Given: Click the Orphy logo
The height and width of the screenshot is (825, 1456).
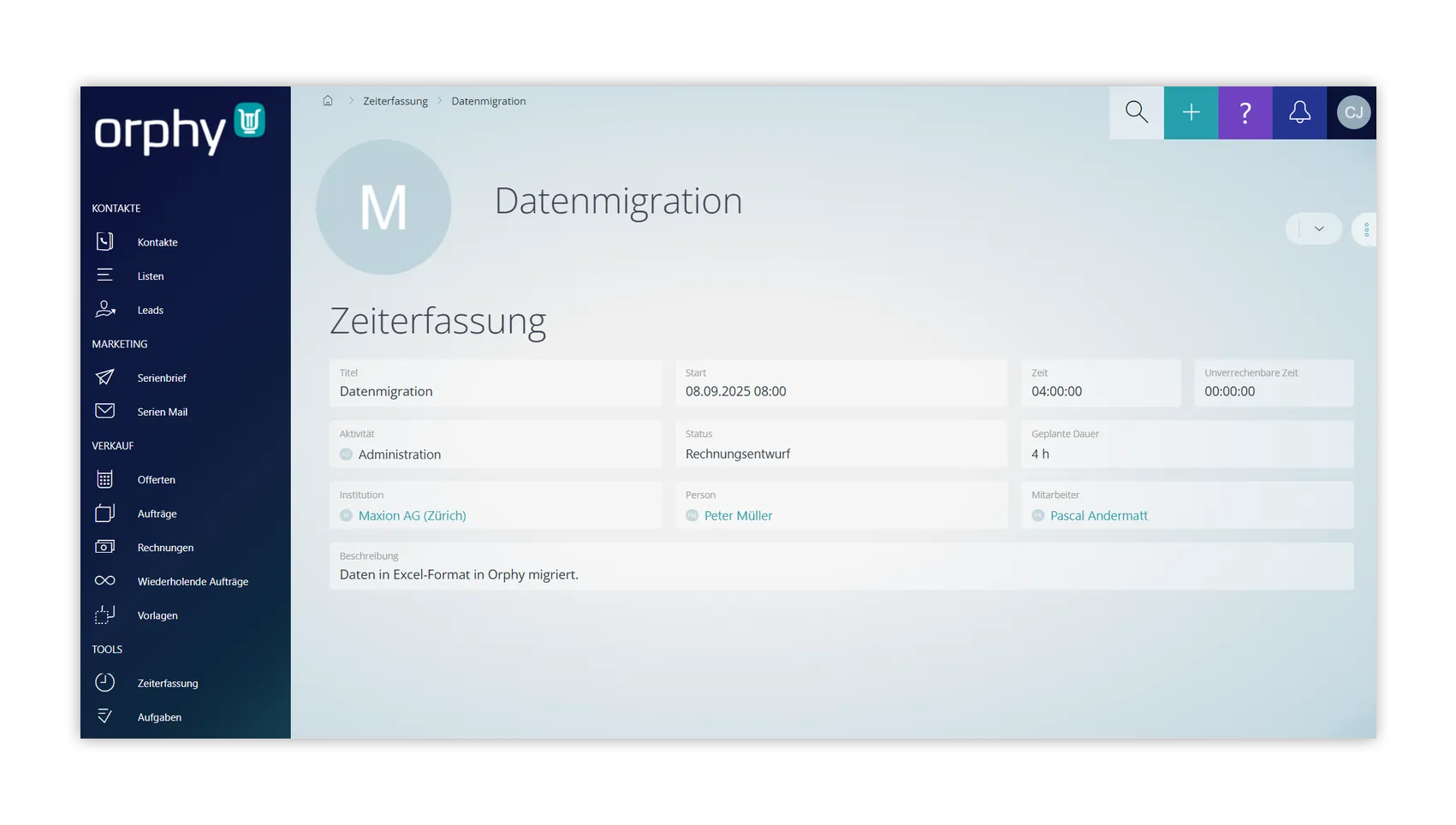Looking at the screenshot, I should coord(180,130).
